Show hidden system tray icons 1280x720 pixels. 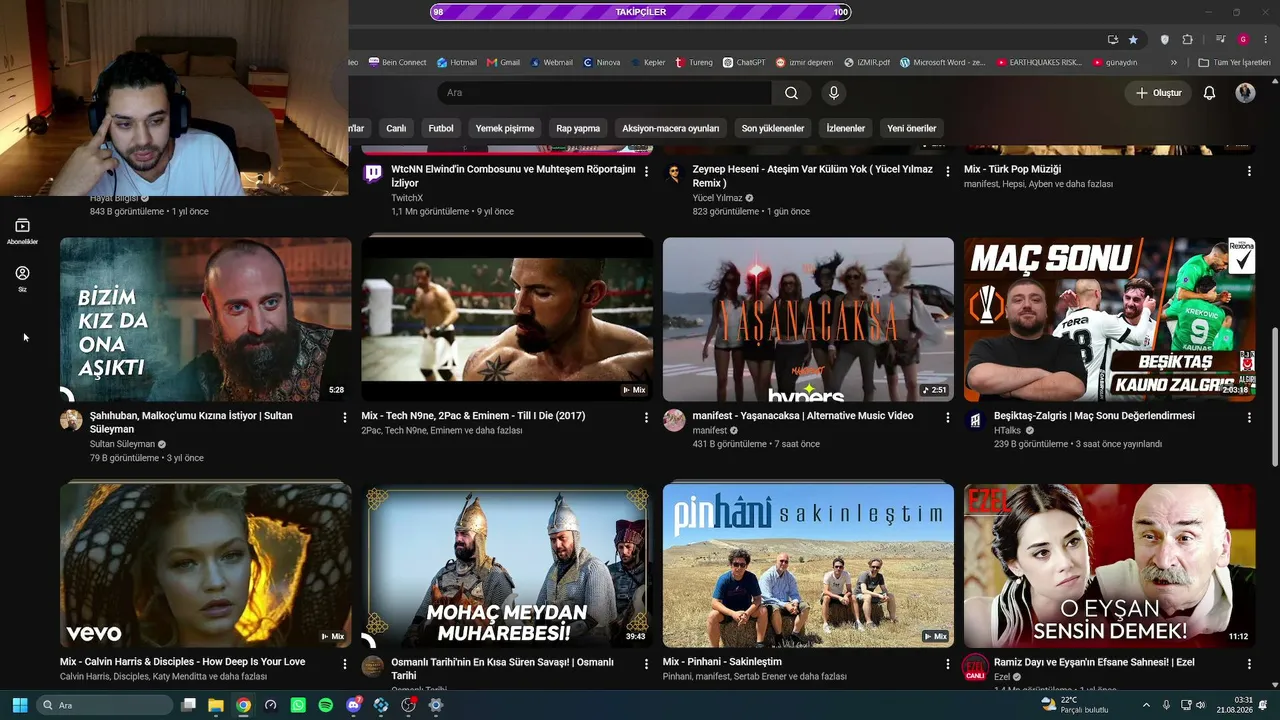tap(1146, 705)
